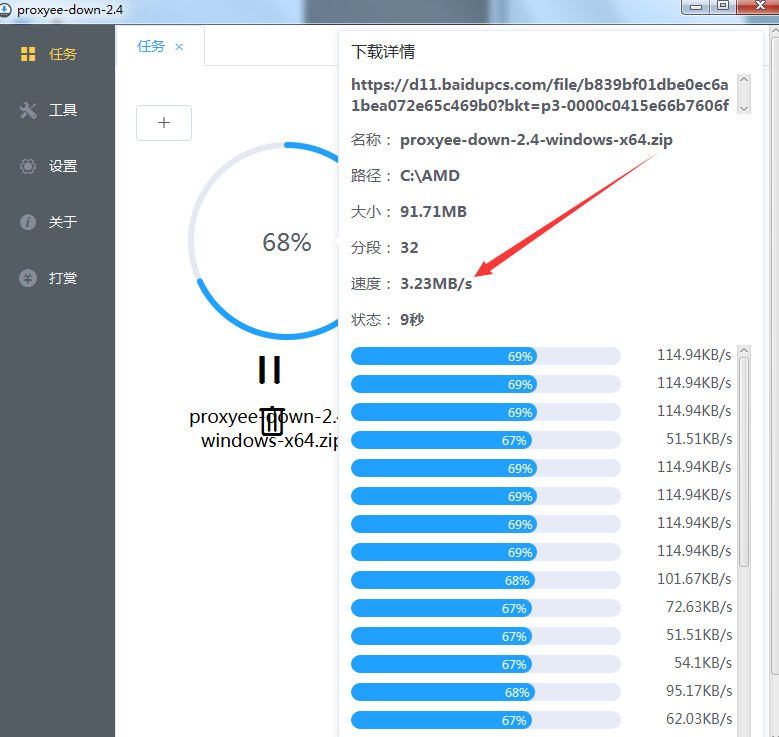Image resolution: width=779 pixels, height=737 pixels.
Task: Click the yen coin icon beside 打赏
Action: 28,278
